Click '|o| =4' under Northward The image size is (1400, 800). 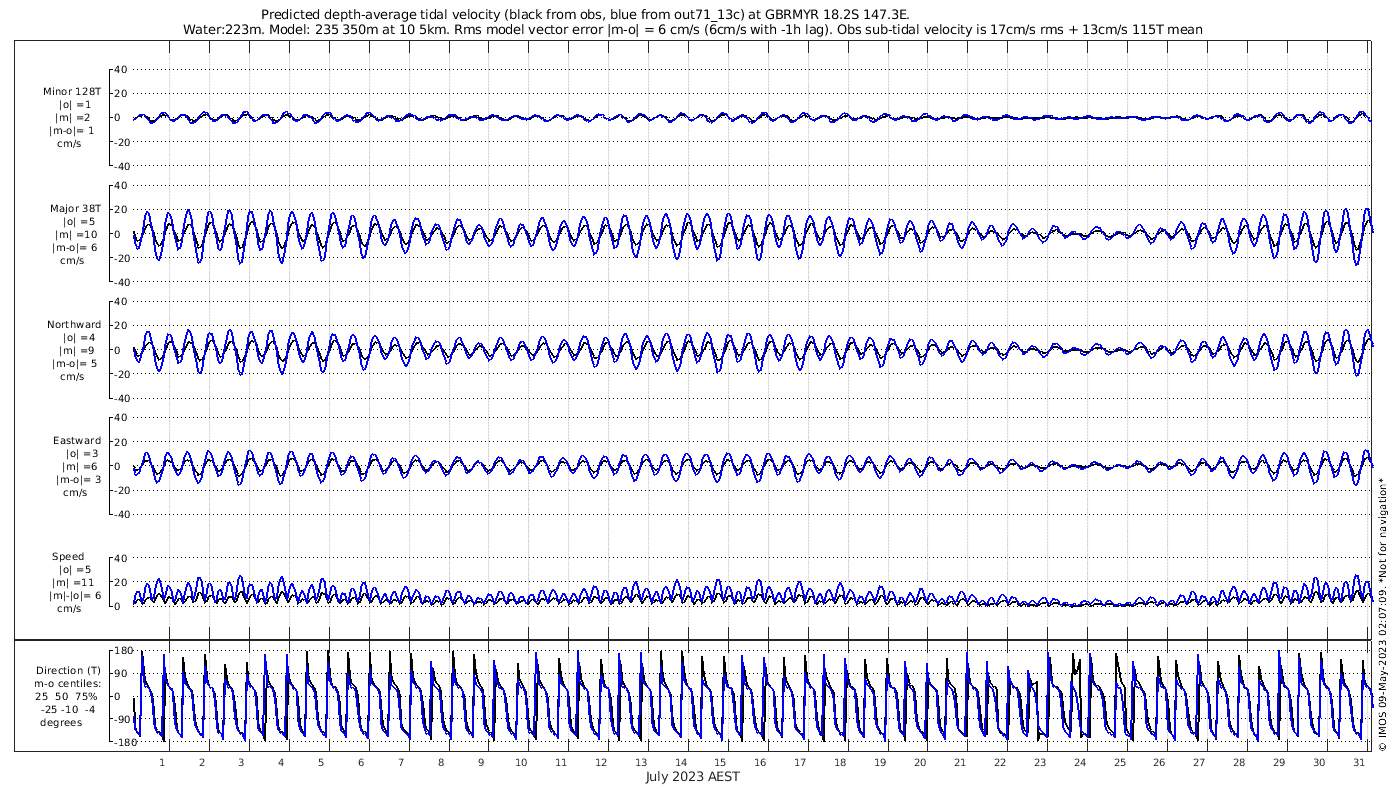coord(76,338)
